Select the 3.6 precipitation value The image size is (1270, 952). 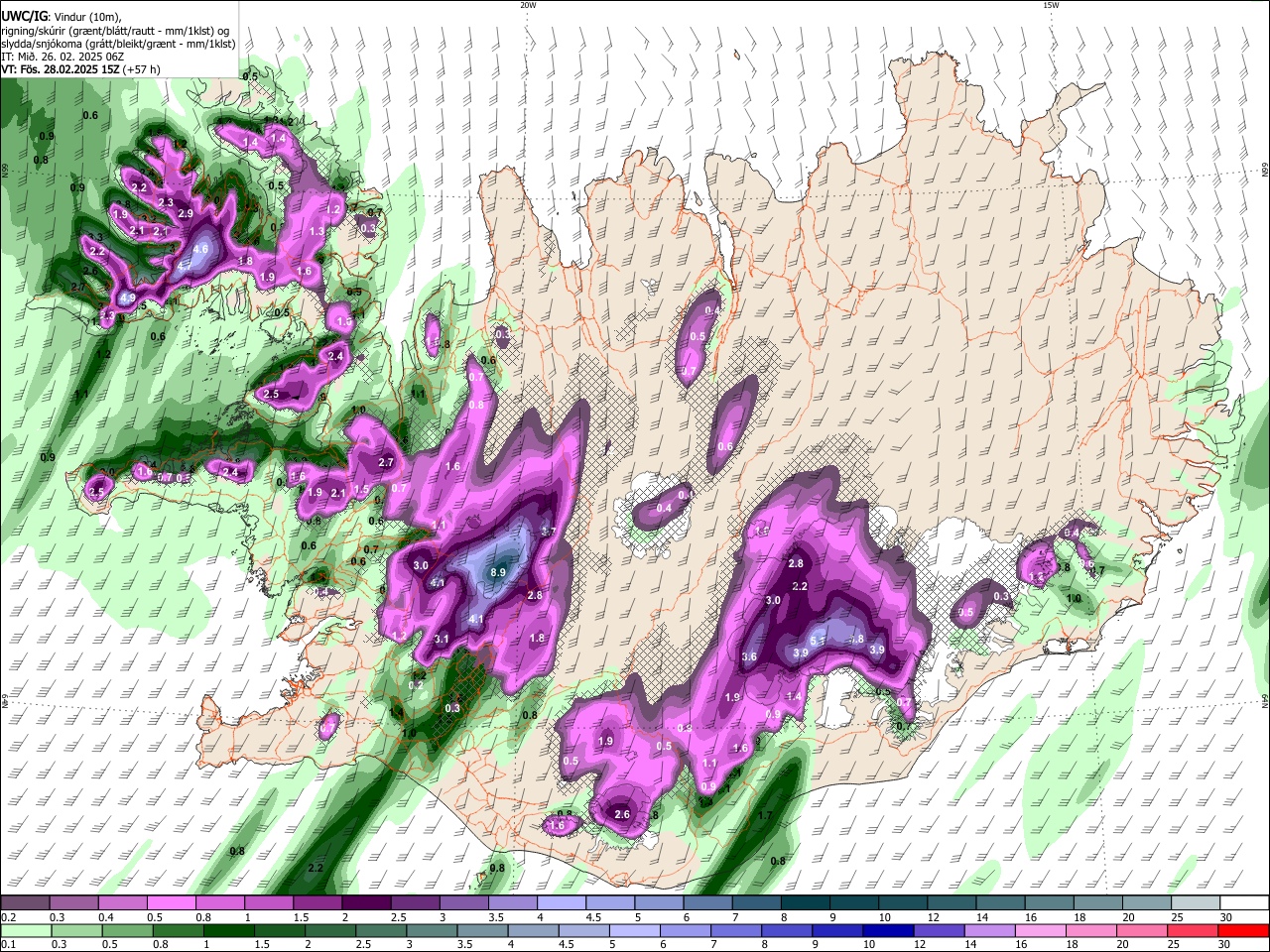tap(749, 656)
